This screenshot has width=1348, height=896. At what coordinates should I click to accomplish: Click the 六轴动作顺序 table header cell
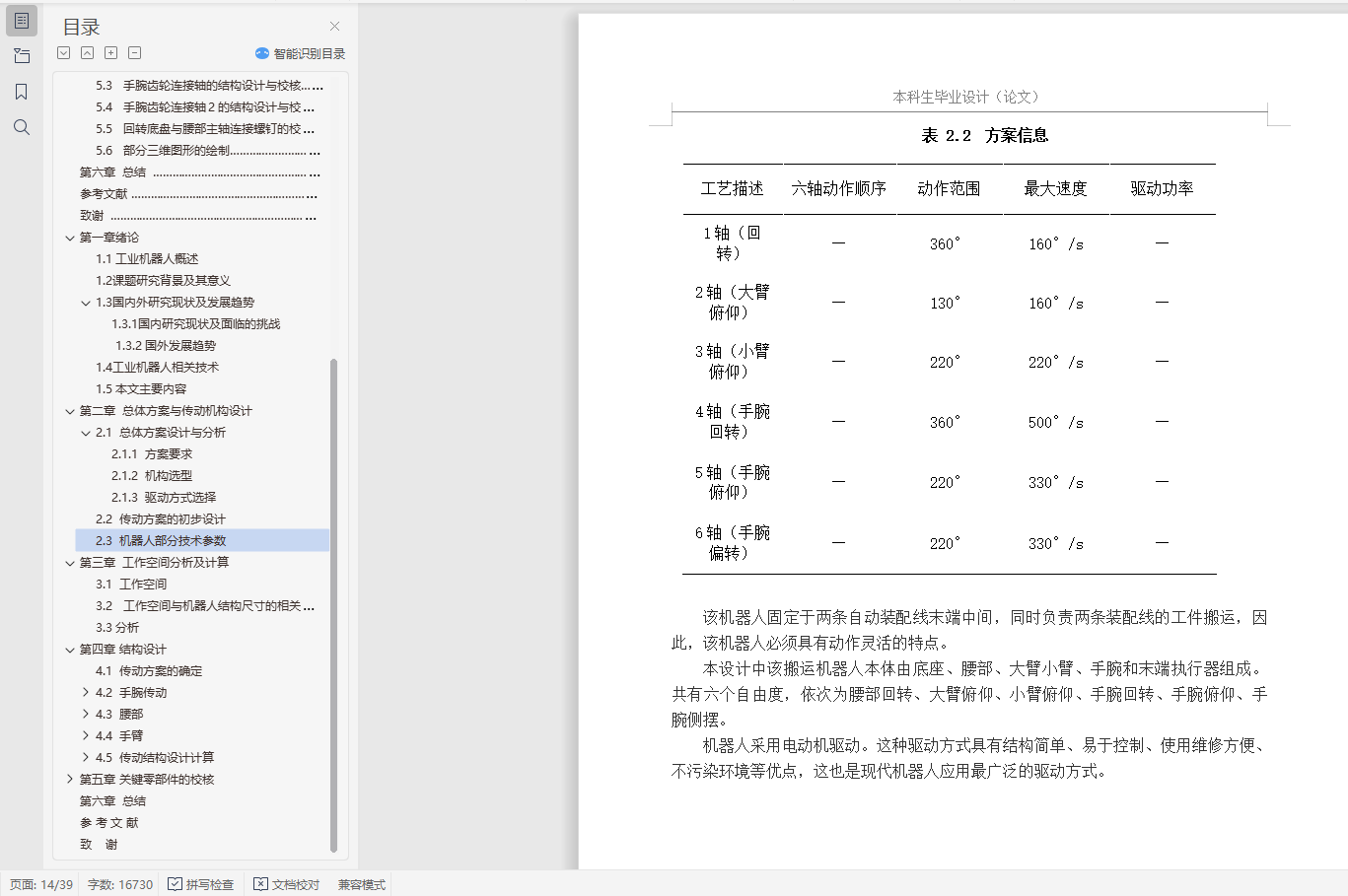click(x=839, y=188)
